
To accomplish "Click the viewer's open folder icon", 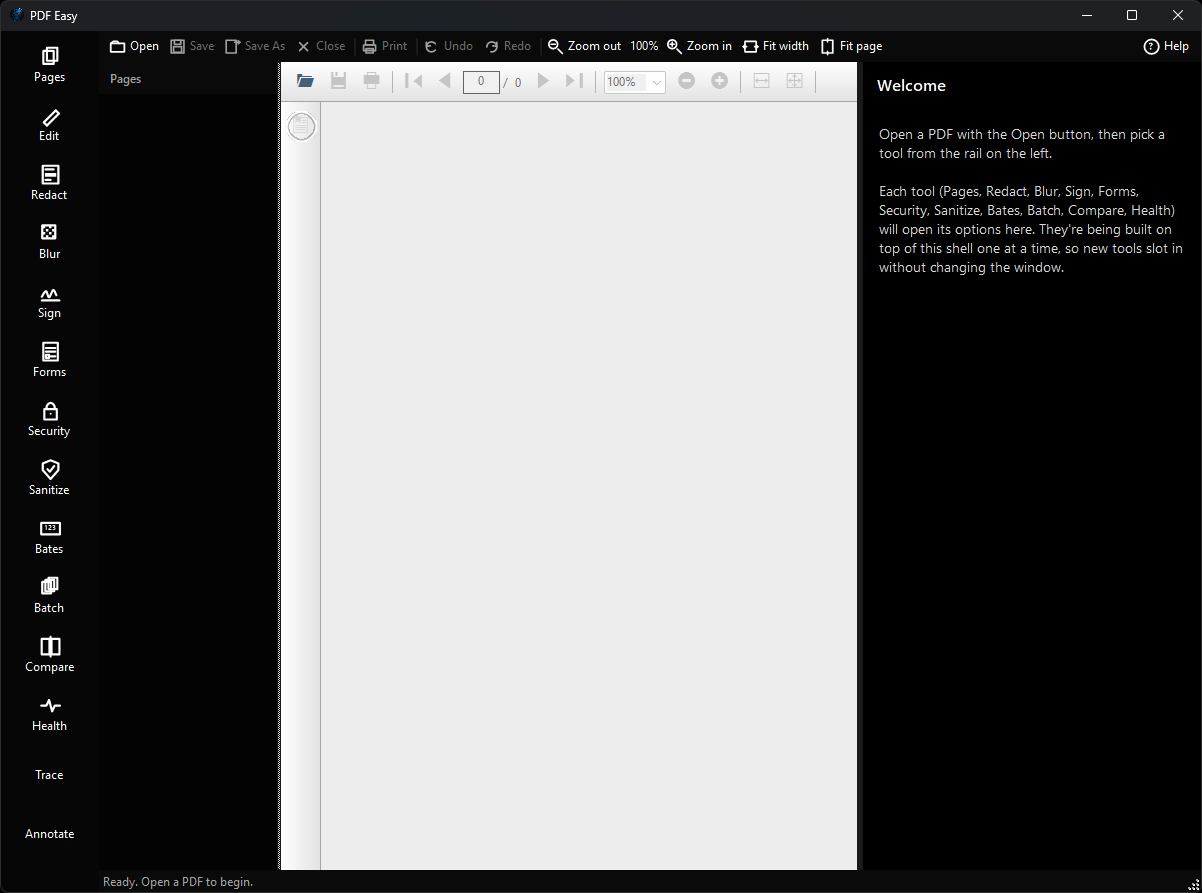I will click(x=306, y=81).
